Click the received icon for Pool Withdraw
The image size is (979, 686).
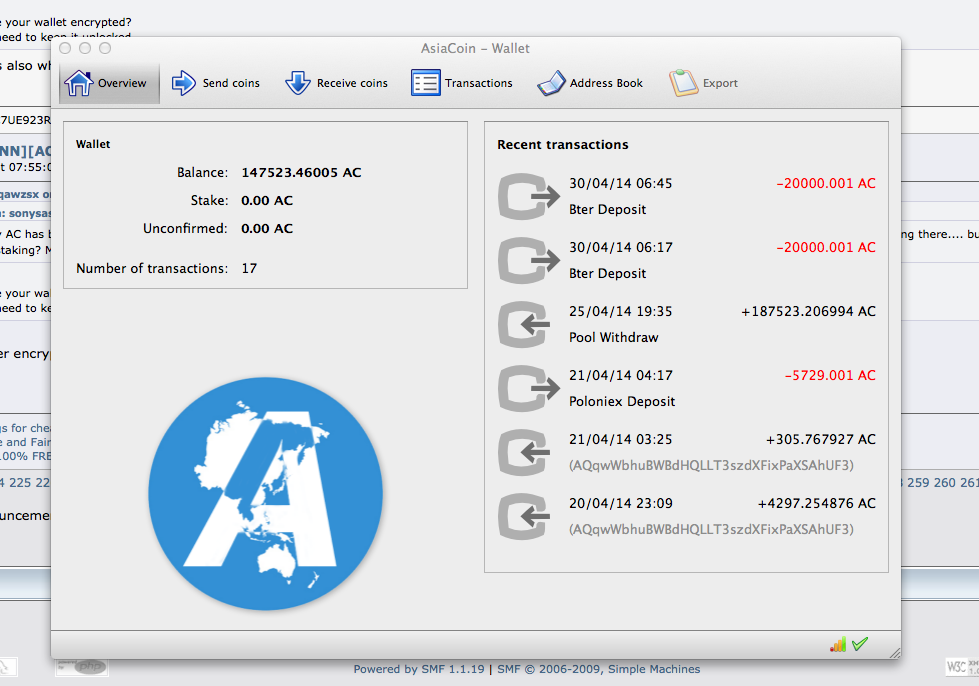point(524,325)
